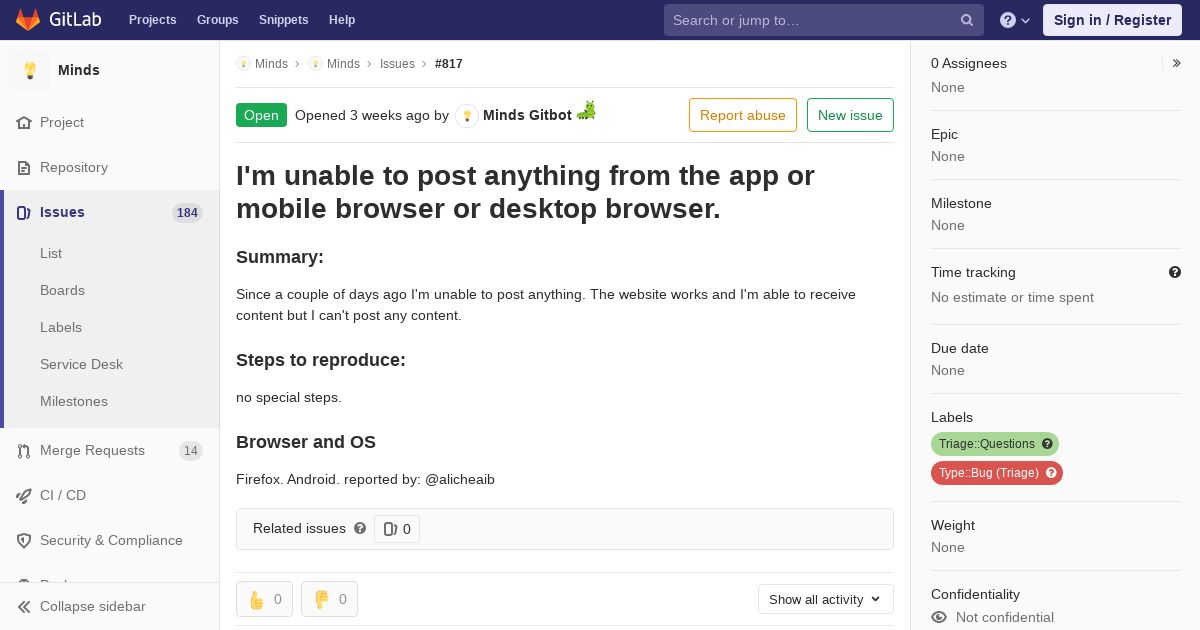Open the Labels submenu item
Viewport: 1200px width, 630px height.
point(61,327)
